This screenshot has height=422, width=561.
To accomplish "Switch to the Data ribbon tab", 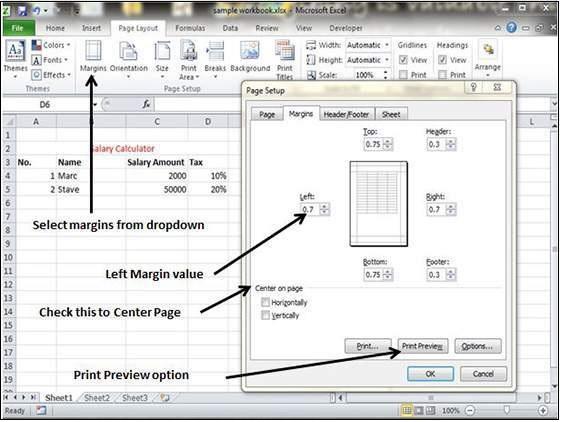I will (x=230, y=28).
